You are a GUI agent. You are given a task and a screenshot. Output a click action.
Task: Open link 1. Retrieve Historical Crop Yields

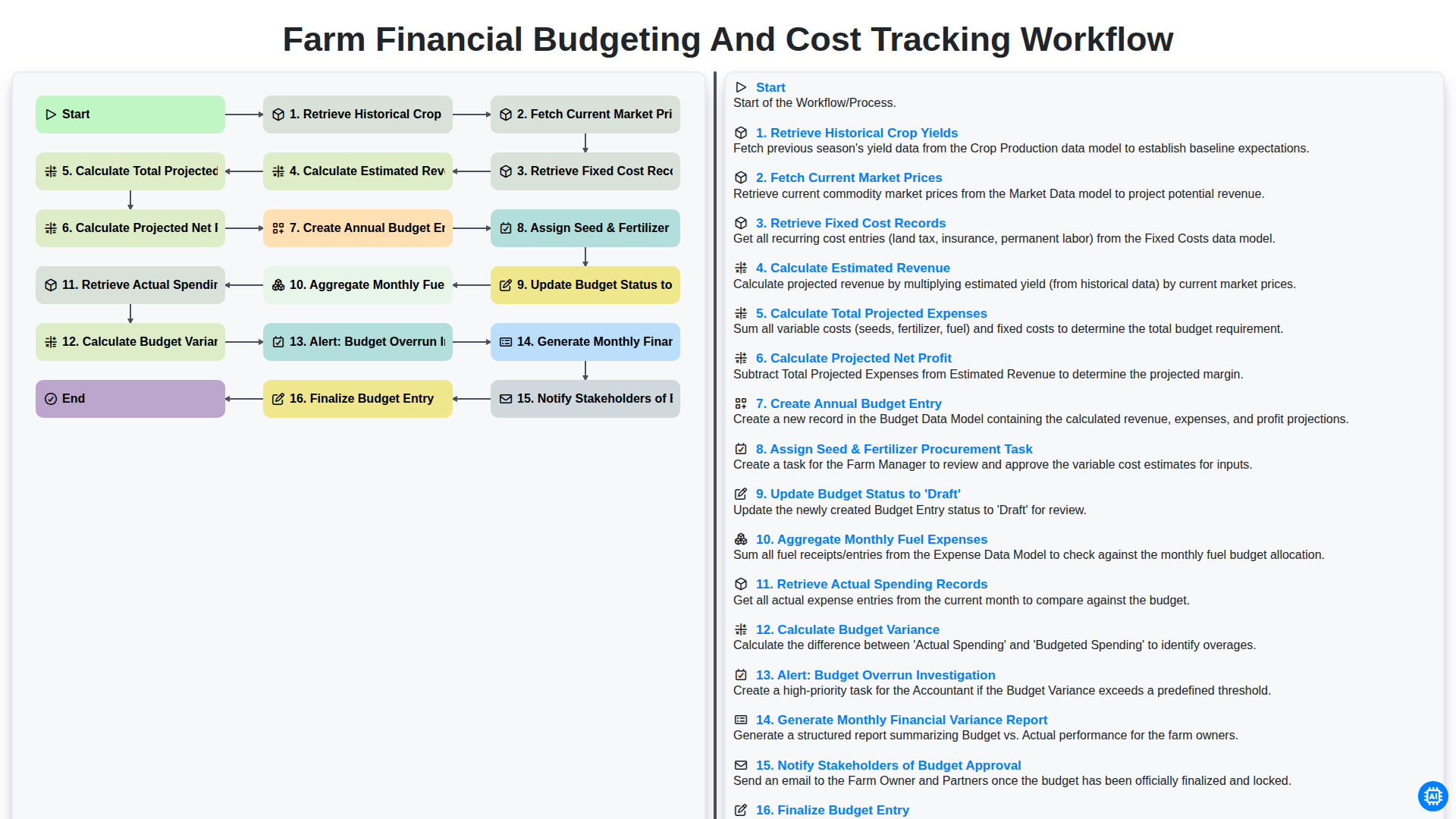pos(857,133)
